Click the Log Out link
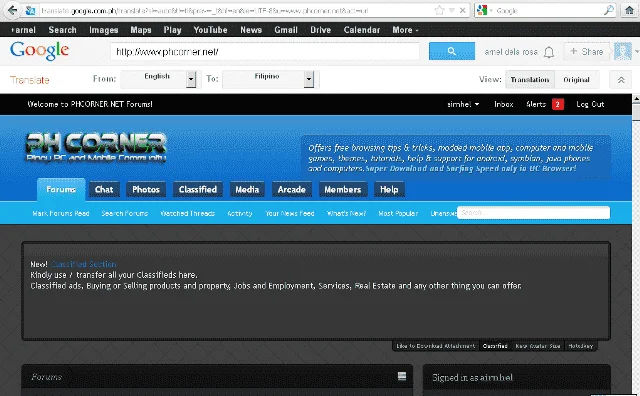 point(590,104)
